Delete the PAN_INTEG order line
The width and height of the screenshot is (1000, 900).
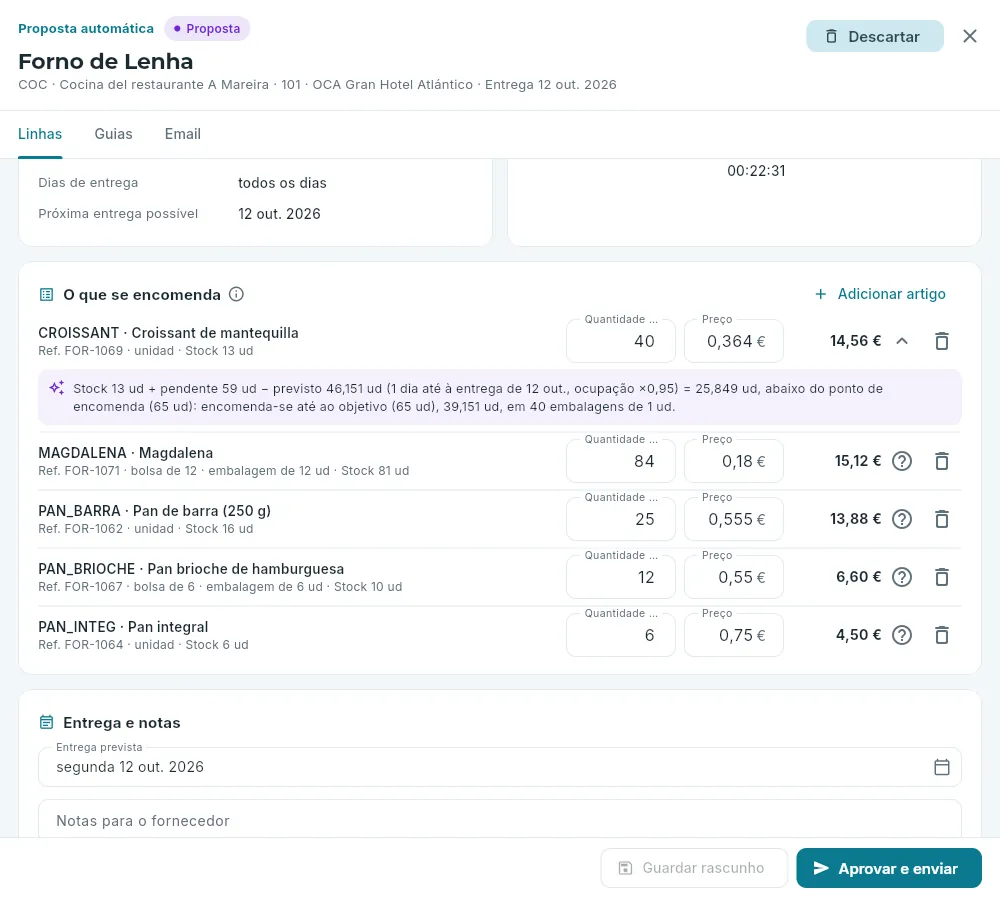(941, 635)
